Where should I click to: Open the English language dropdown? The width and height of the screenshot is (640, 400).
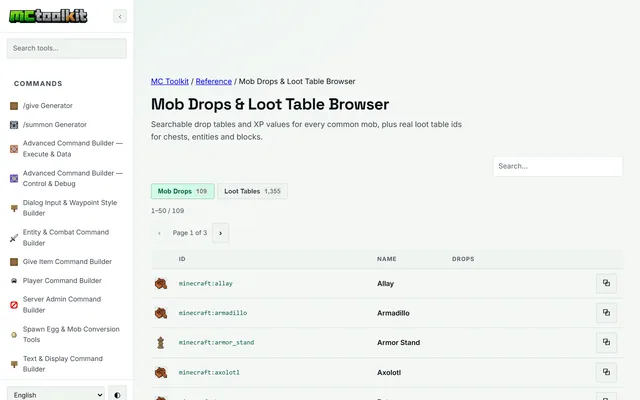pyautogui.click(x=56, y=395)
